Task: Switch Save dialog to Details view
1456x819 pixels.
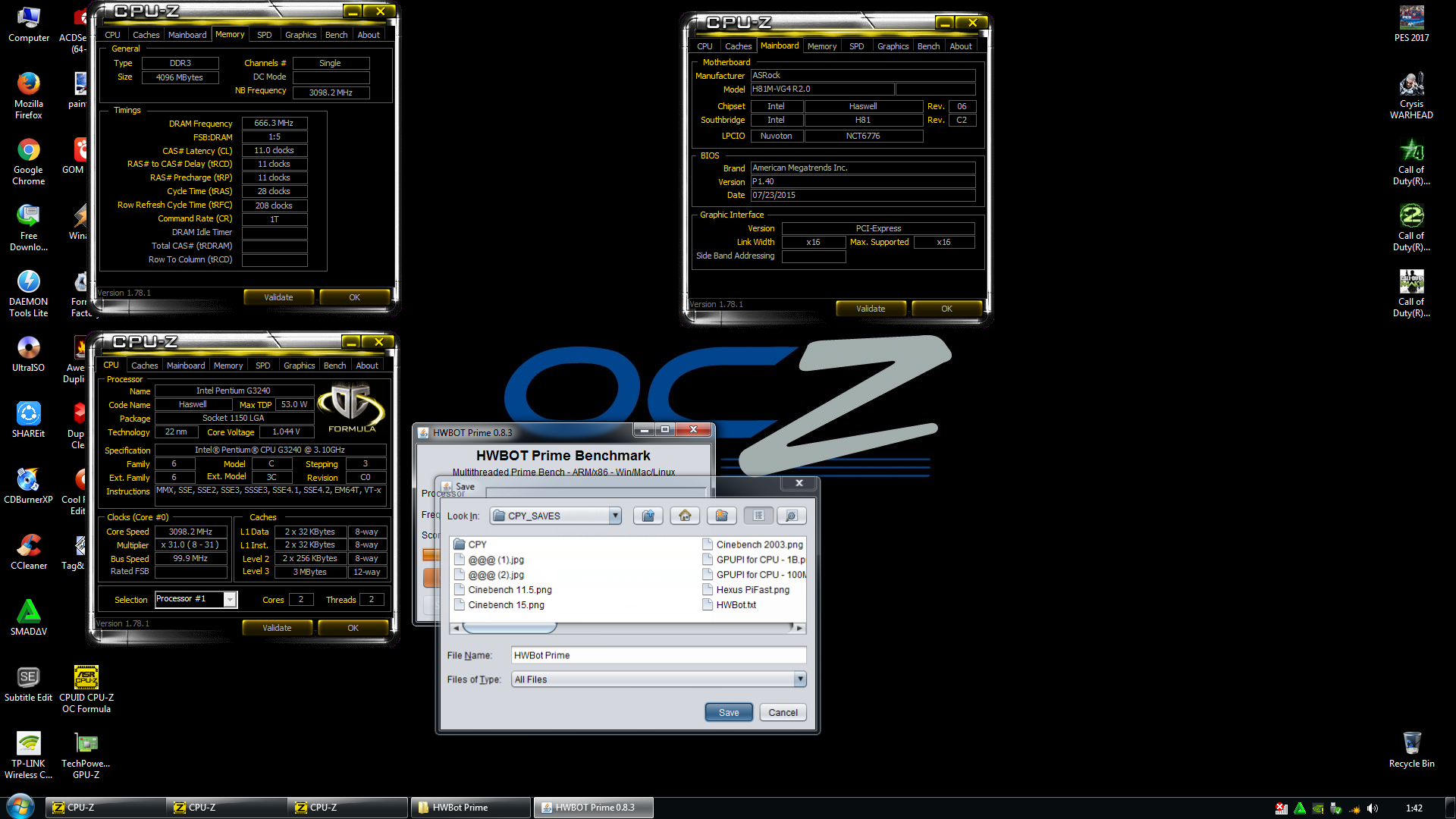Action: (x=791, y=516)
